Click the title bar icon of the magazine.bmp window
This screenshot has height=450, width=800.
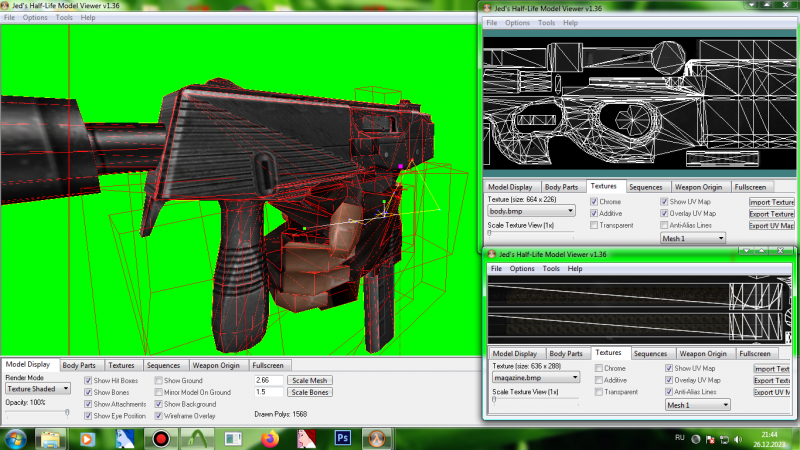click(492, 254)
